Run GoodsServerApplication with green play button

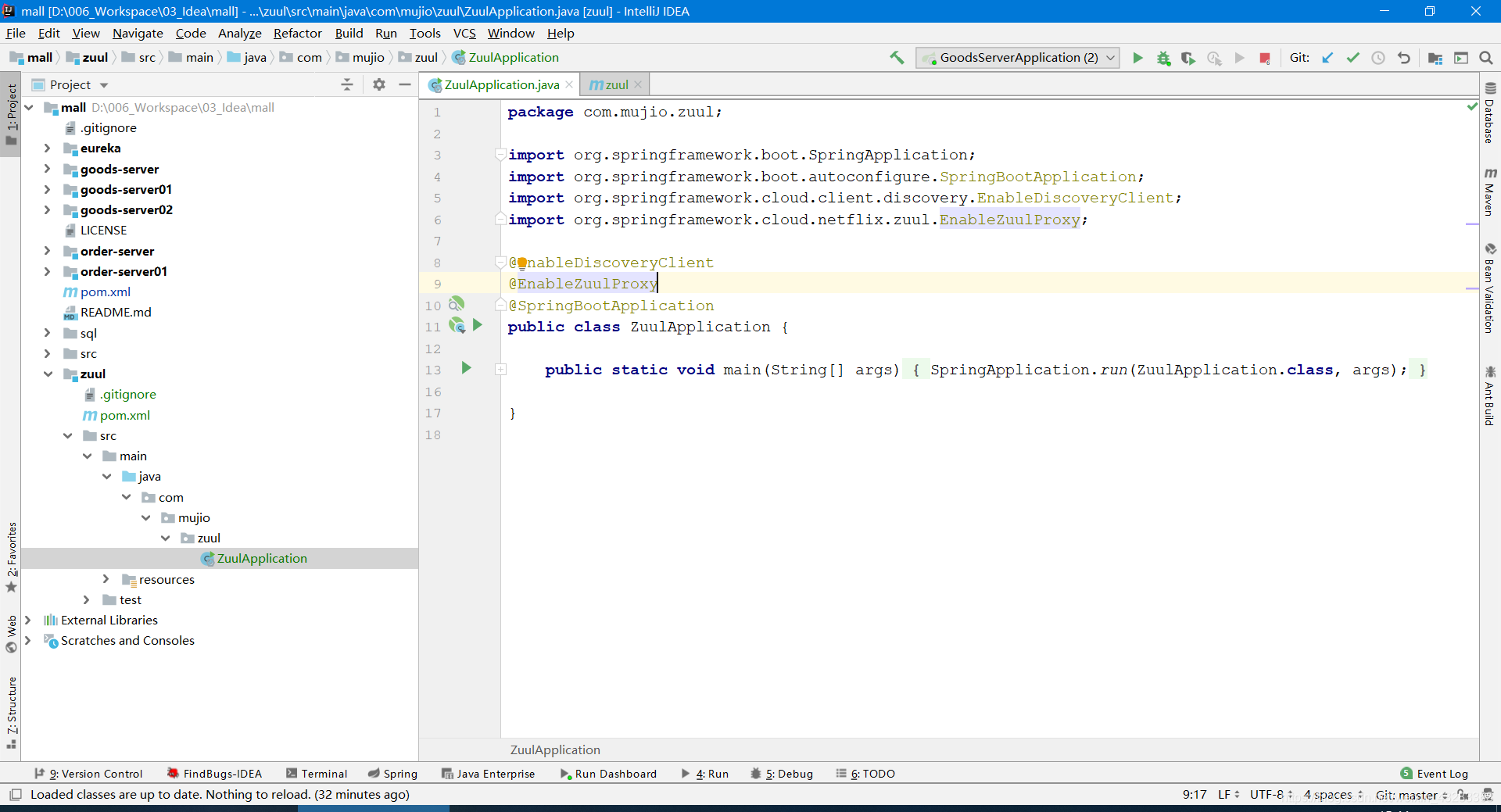1137,58
